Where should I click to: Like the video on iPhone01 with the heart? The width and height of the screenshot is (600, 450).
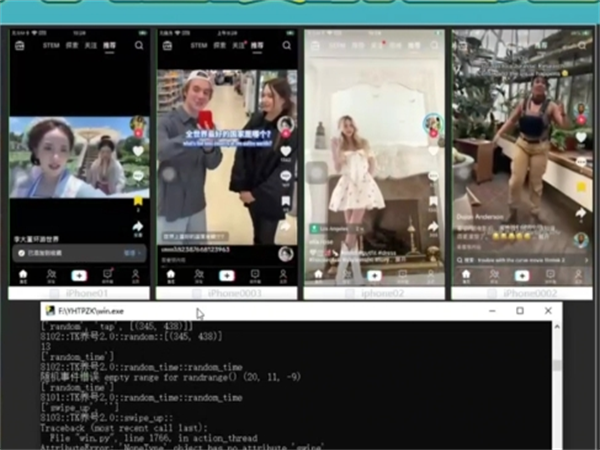pyautogui.click(x=138, y=150)
